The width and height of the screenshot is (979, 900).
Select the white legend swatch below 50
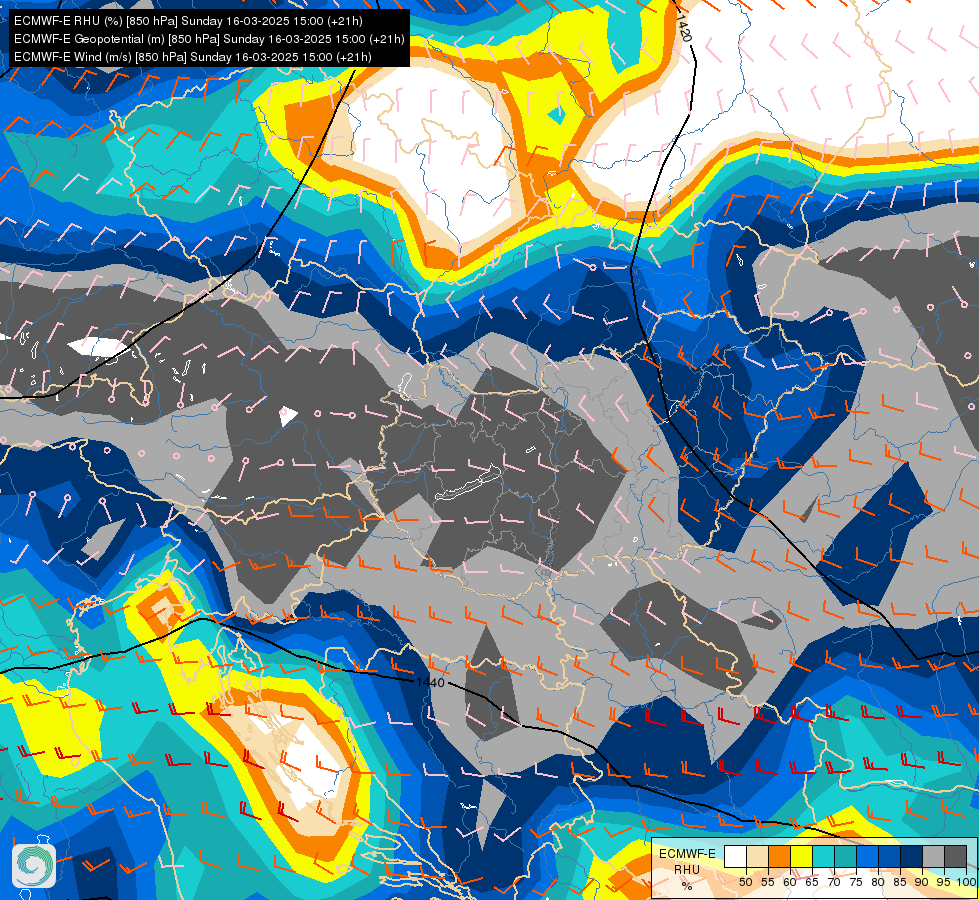click(x=735, y=856)
